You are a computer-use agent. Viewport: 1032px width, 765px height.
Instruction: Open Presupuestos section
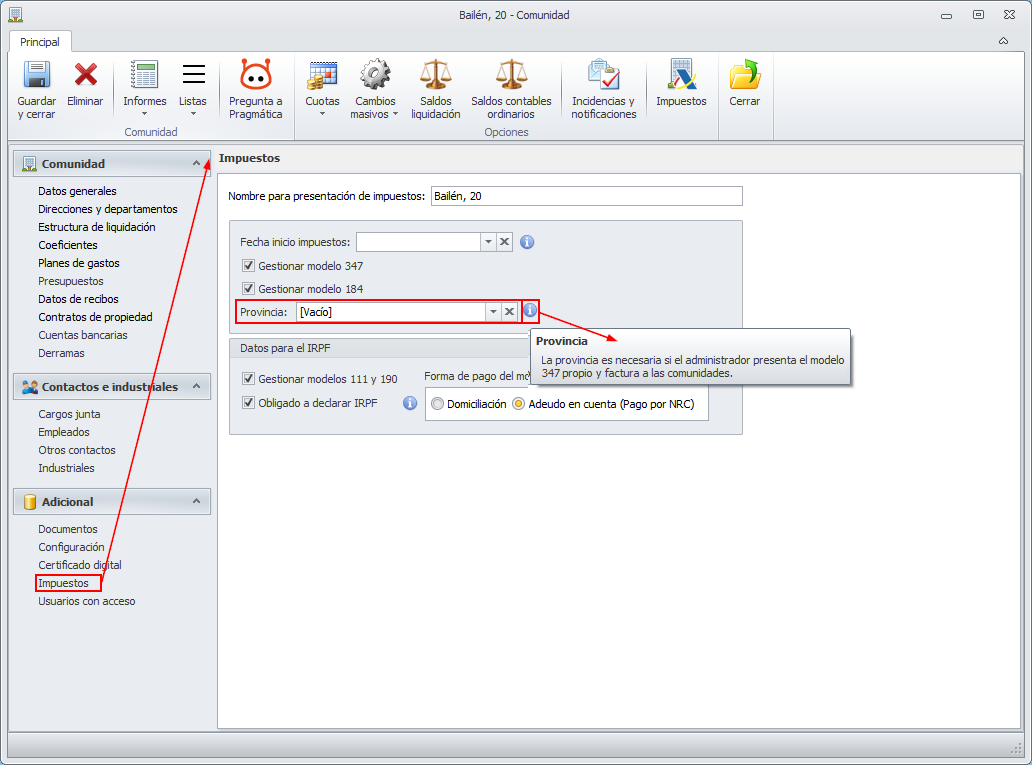point(70,281)
